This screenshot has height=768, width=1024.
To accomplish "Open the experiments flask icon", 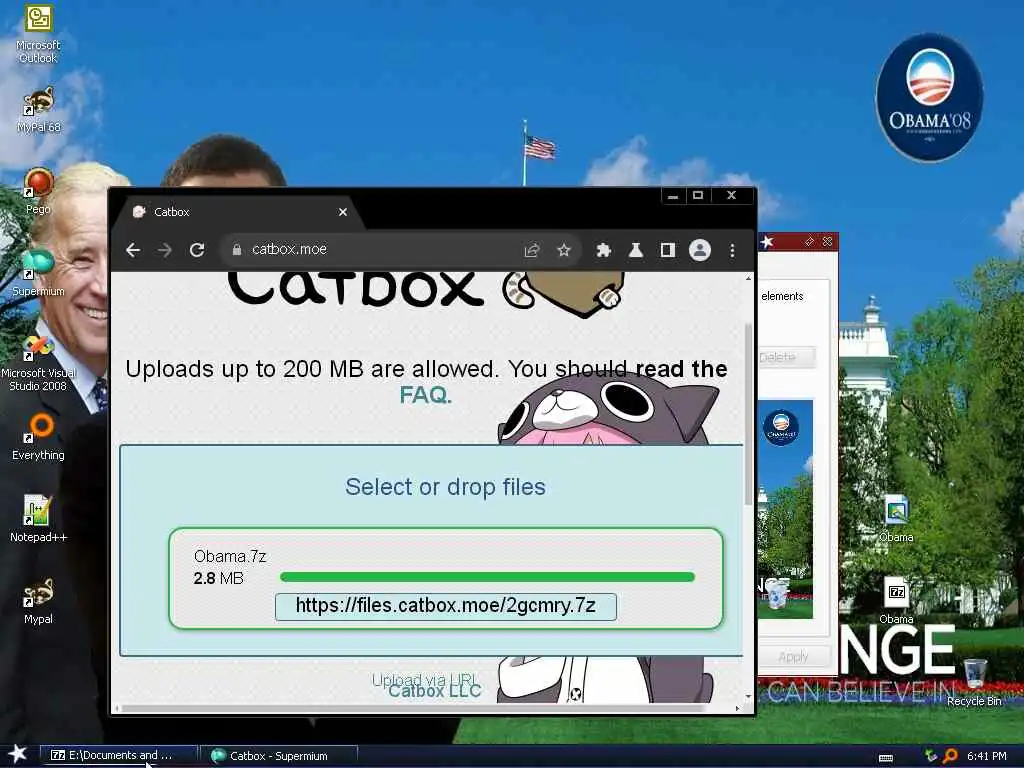I will (635, 250).
